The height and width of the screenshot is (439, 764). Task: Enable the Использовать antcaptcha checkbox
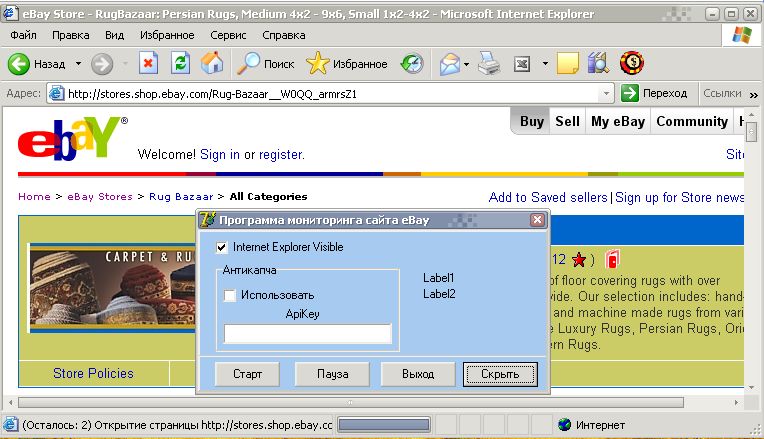click(x=229, y=295)
